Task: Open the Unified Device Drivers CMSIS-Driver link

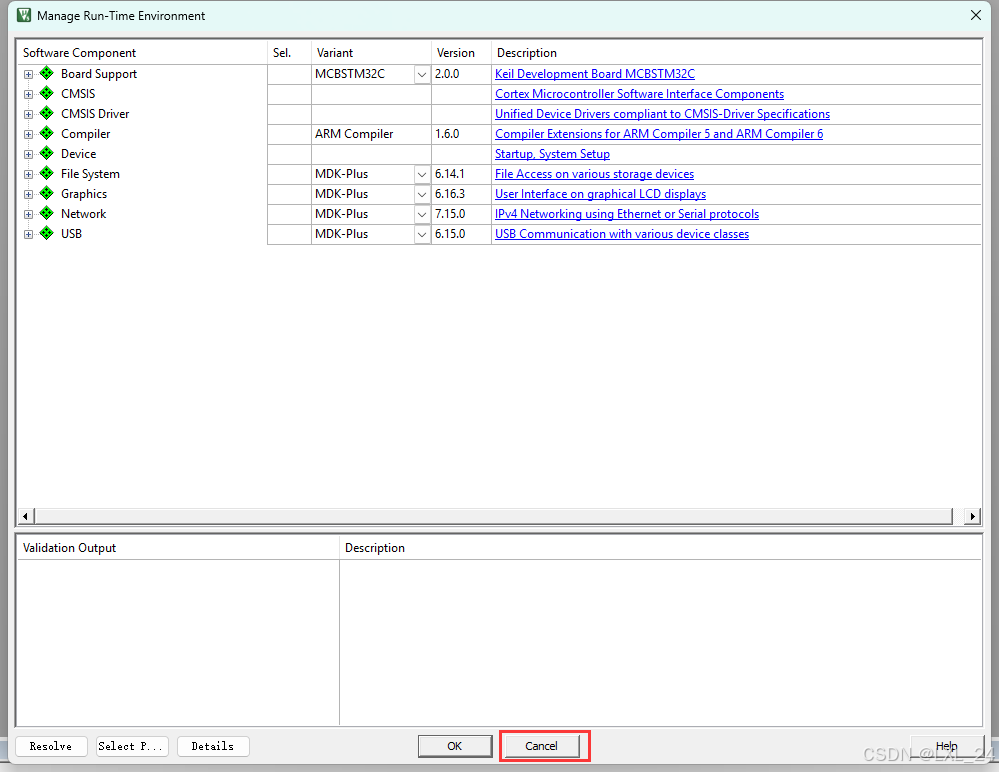Action: [662, 113]
